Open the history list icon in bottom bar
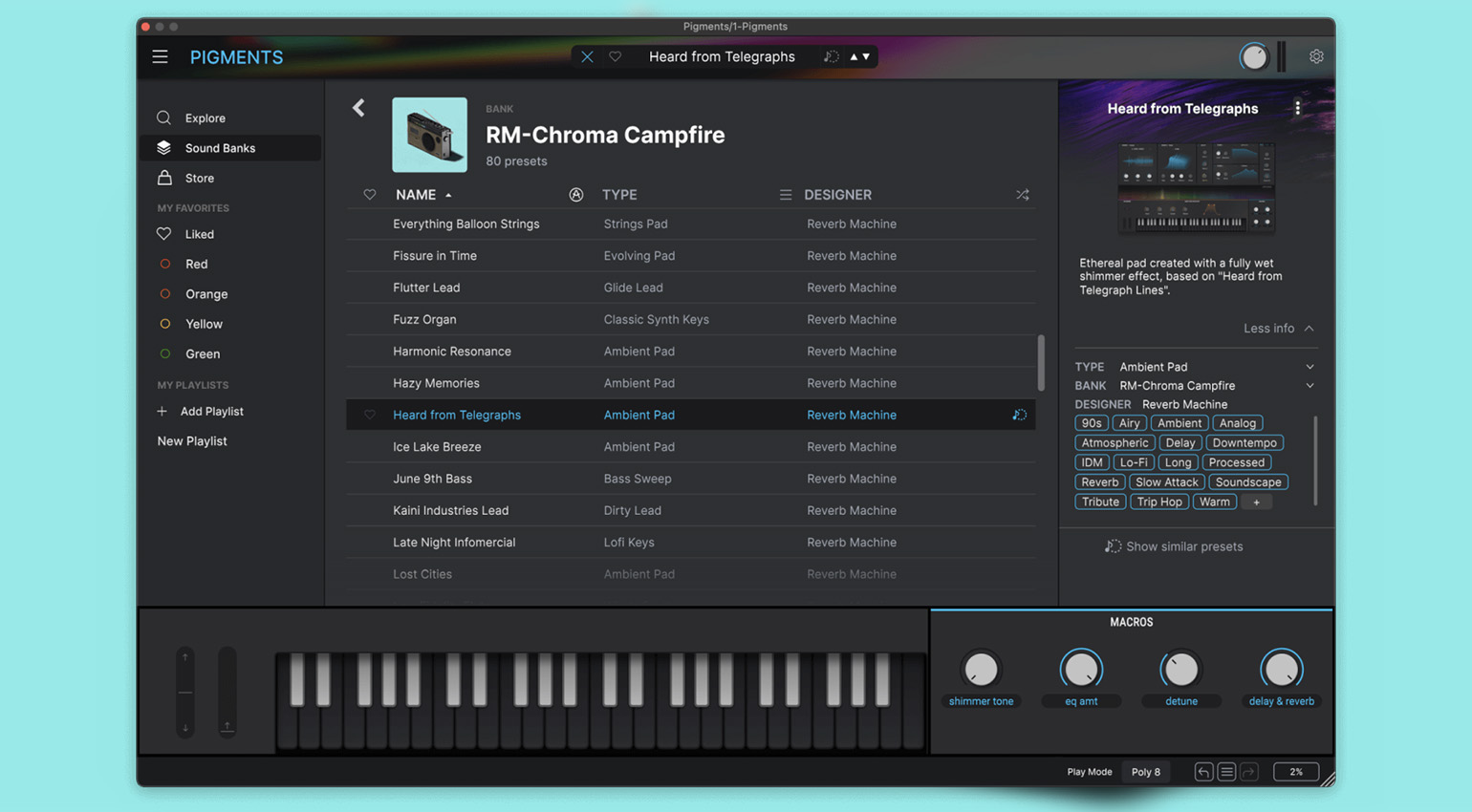 (x=1226, y=772)
